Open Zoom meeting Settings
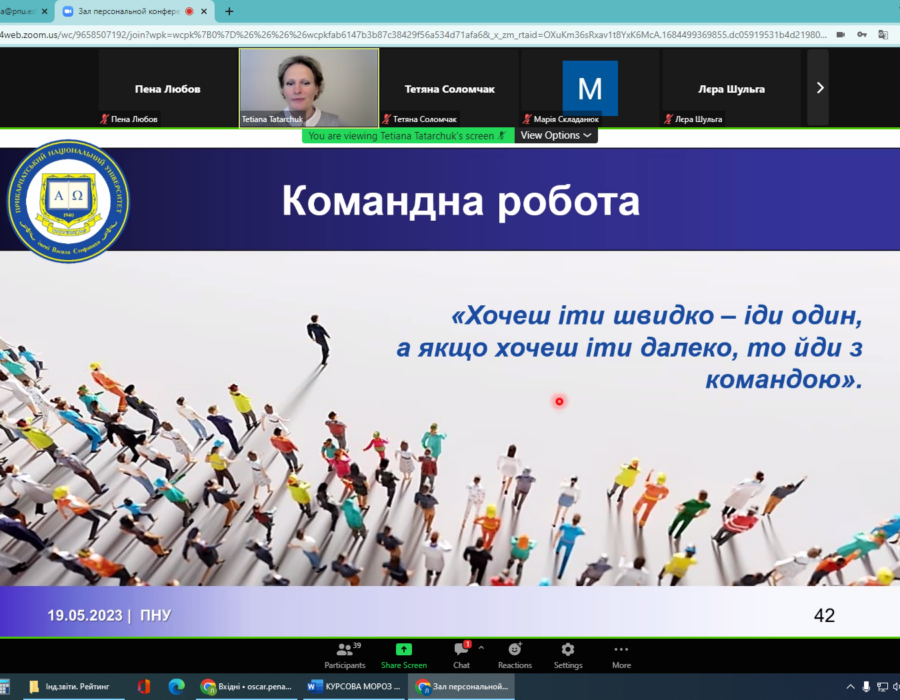This screenshot has height=700, width=900. click(567, 655)
